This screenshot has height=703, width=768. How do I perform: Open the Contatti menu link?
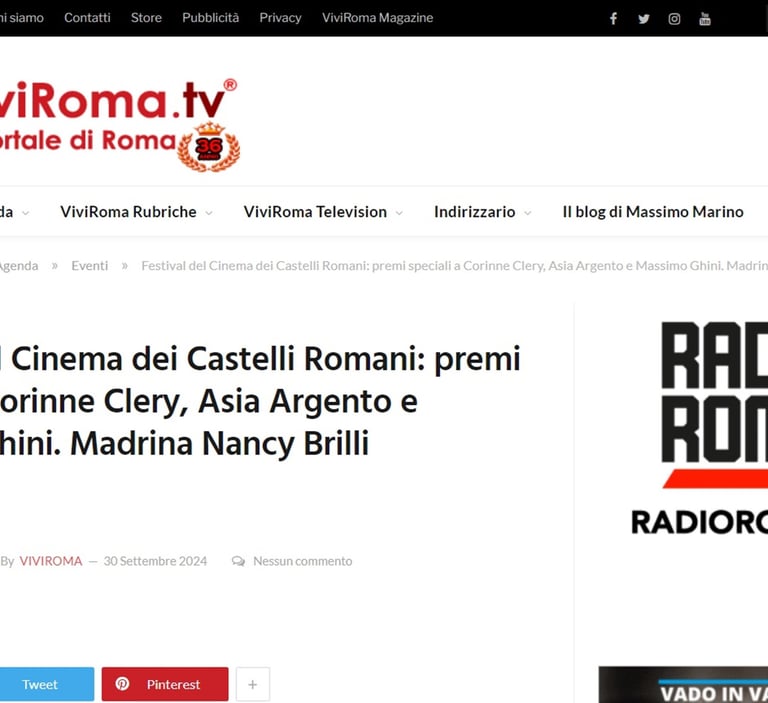point(87,18)
